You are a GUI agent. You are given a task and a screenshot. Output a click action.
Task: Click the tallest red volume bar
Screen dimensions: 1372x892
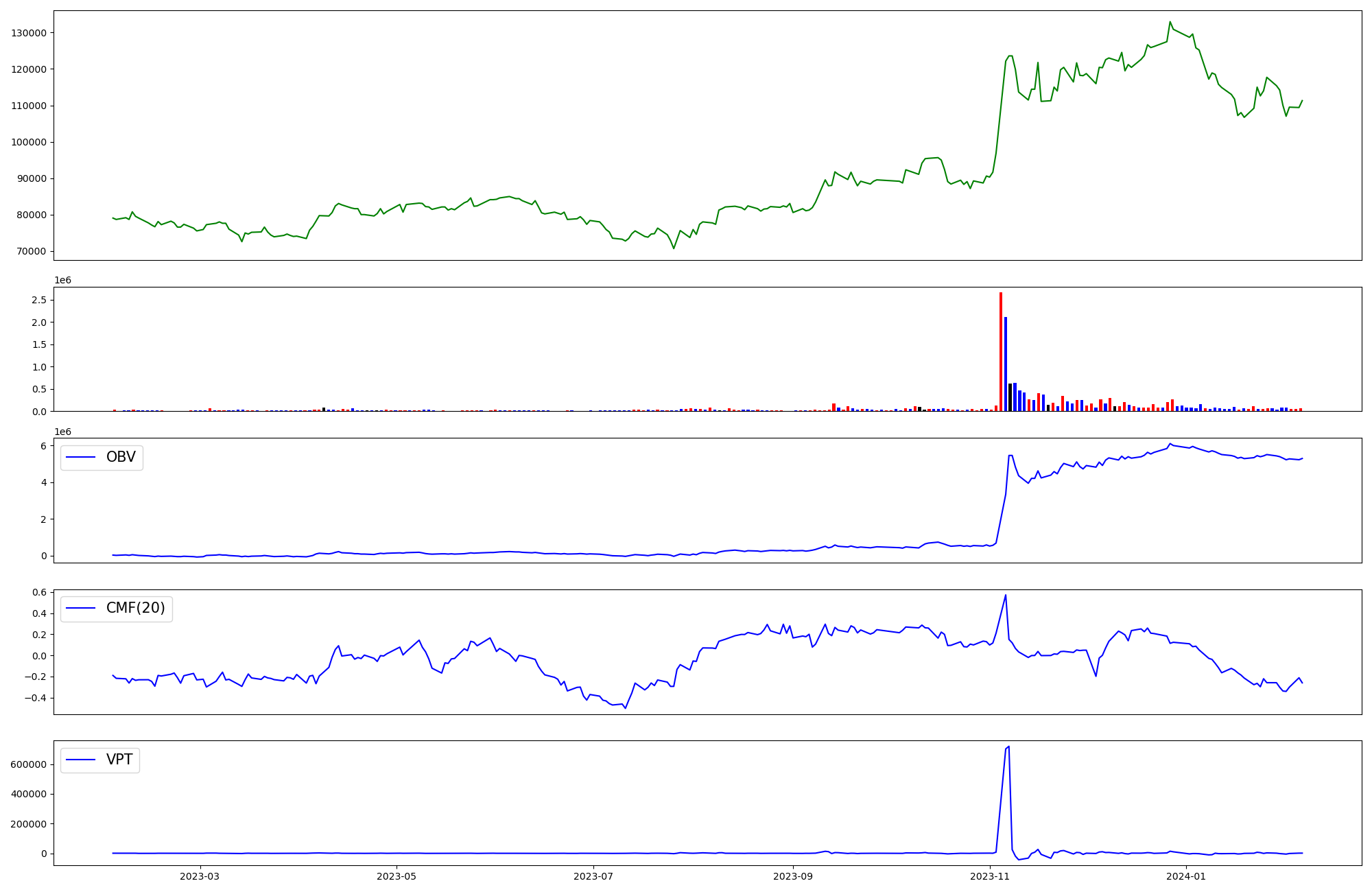[x=1001, y=351]
